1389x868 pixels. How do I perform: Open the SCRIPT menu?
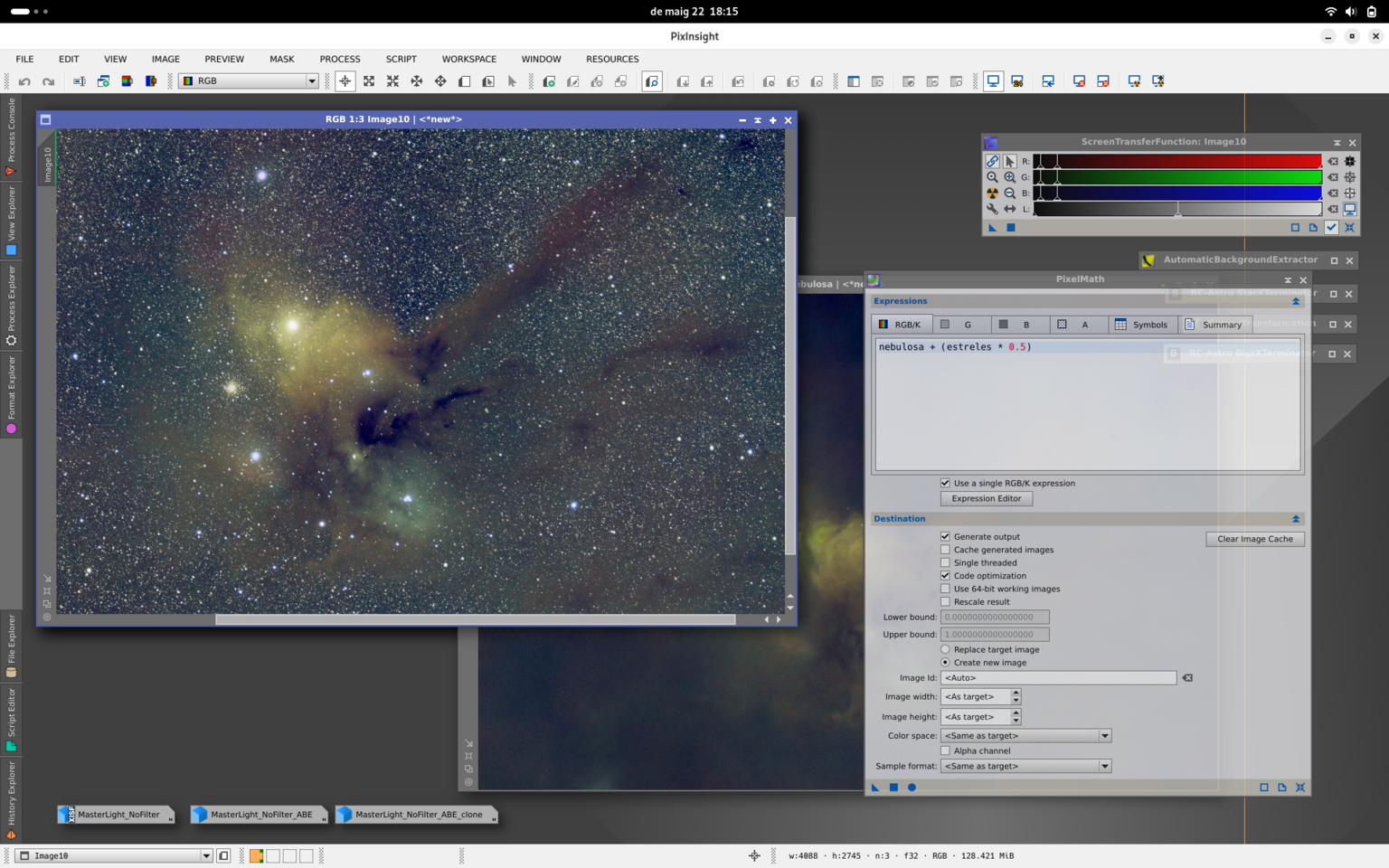pos(401,59)
